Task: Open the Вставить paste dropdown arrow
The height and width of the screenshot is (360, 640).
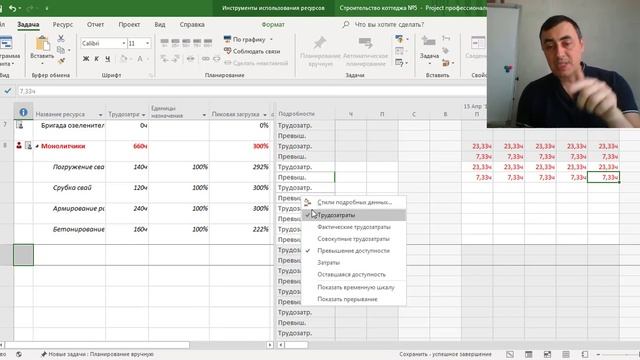Action: click(42, 64)
